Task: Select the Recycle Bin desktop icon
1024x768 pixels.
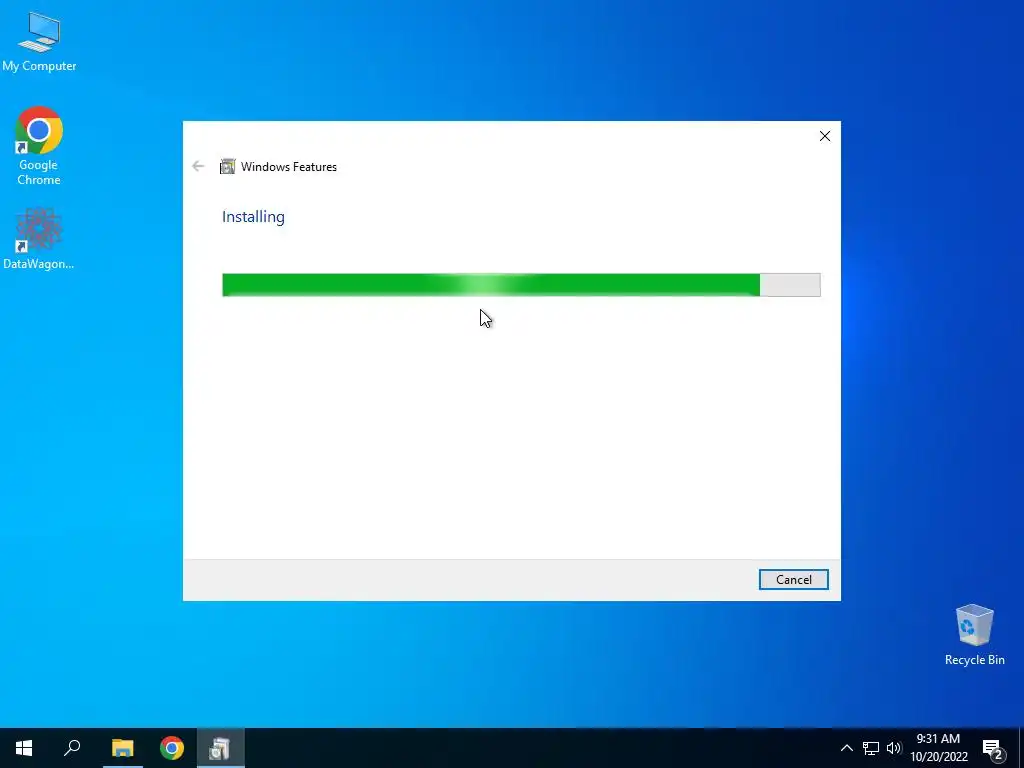Action: coord(974,635)
